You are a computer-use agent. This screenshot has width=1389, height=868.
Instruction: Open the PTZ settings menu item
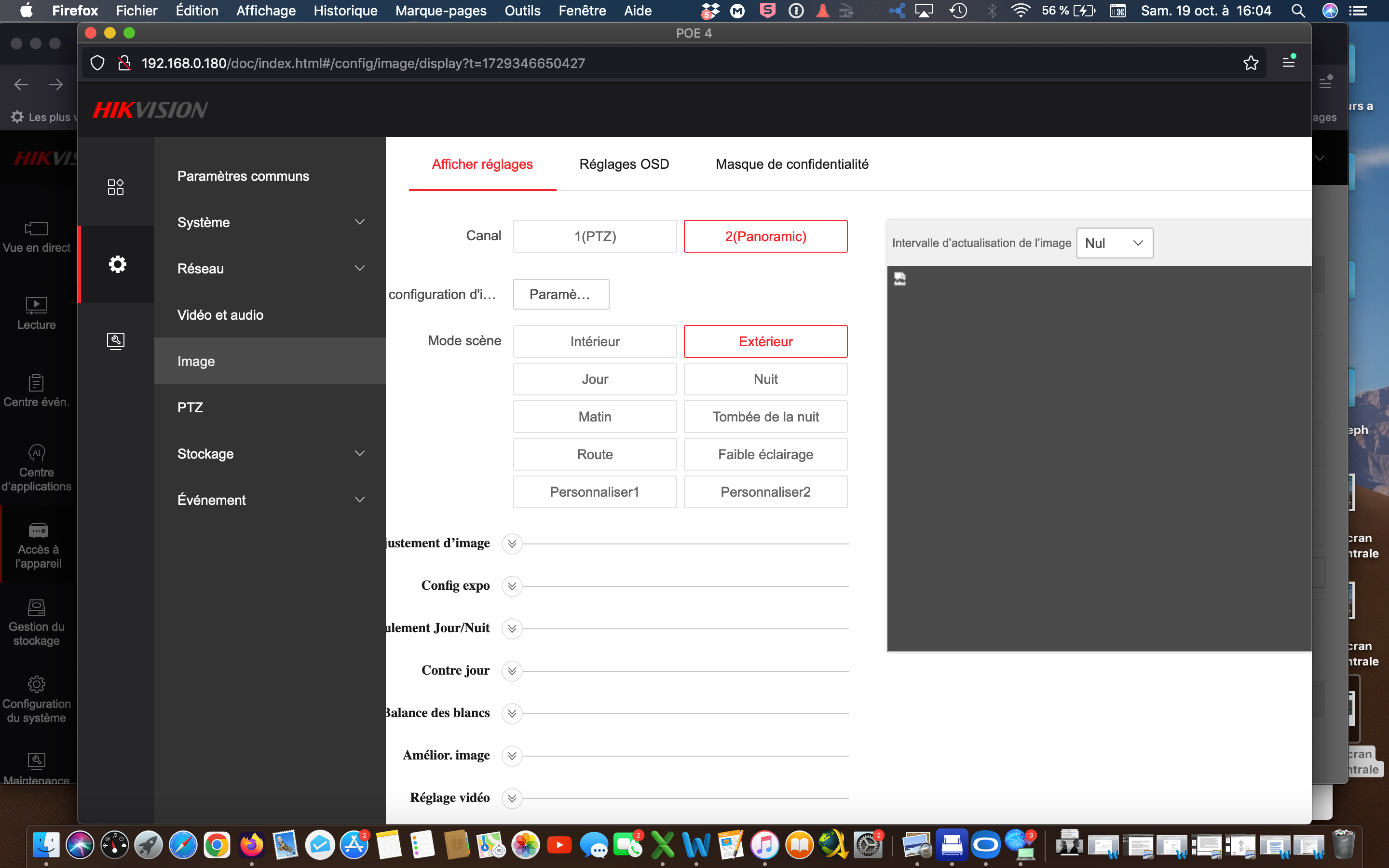[190, 407]
